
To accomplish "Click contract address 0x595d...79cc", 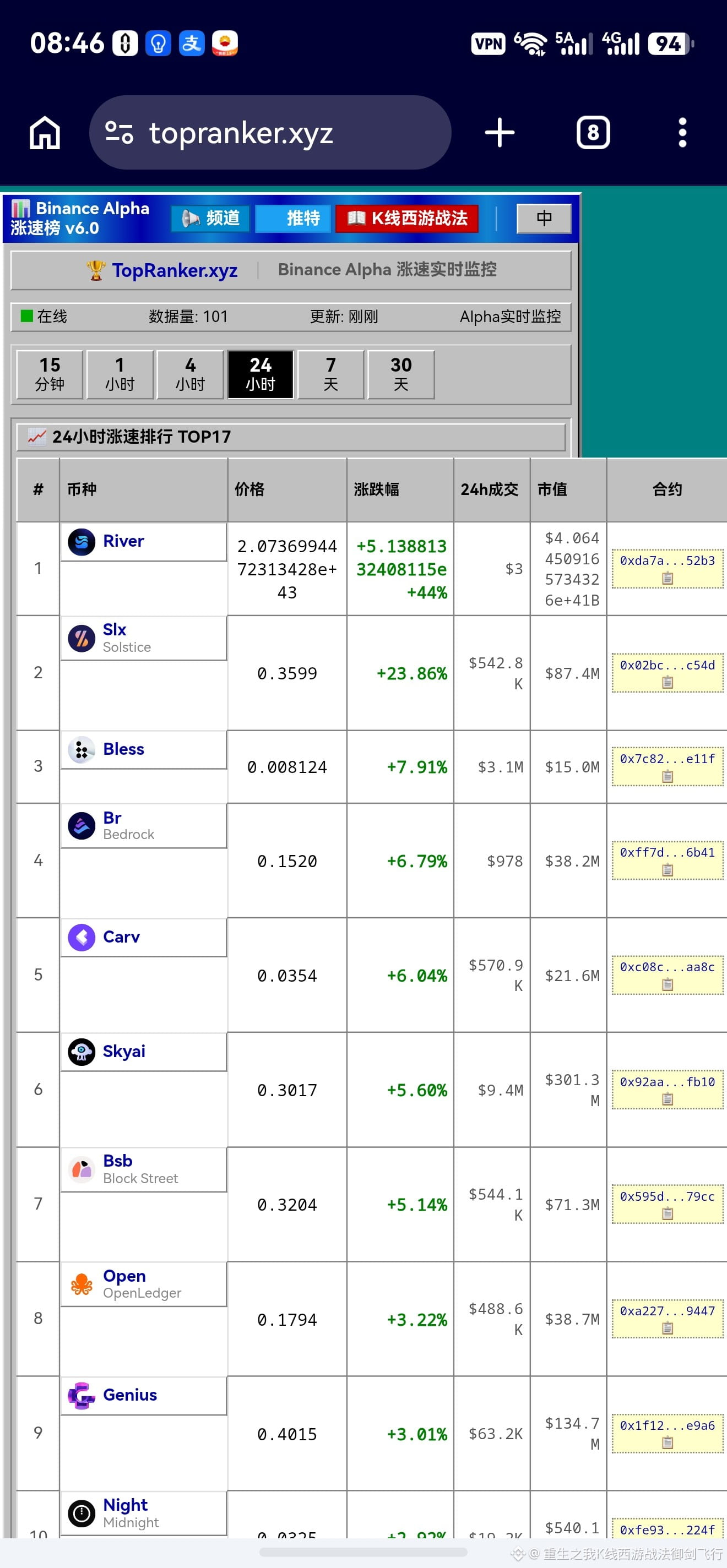I will (668, 1196).
